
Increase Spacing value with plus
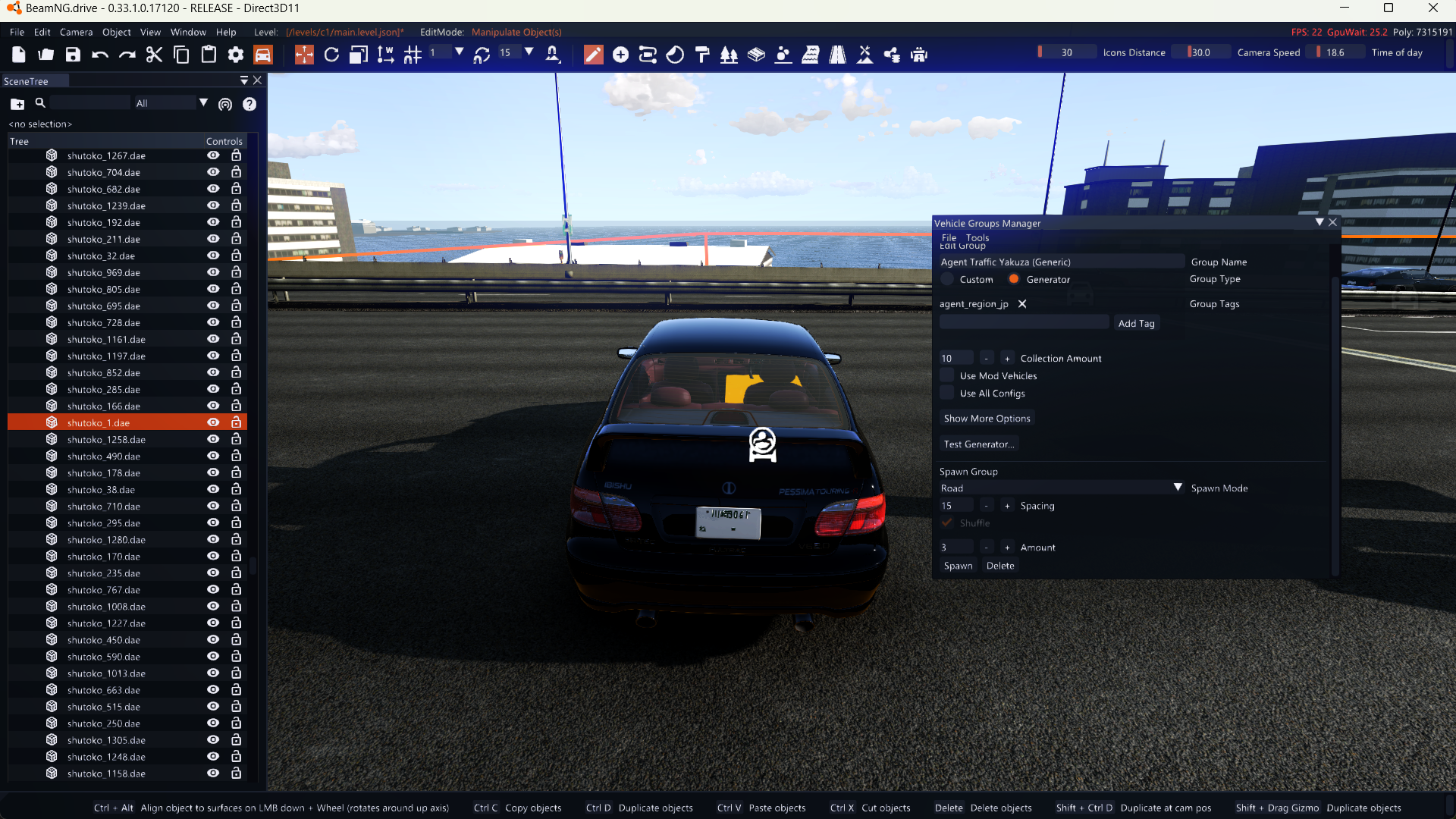coord(1007,506)
